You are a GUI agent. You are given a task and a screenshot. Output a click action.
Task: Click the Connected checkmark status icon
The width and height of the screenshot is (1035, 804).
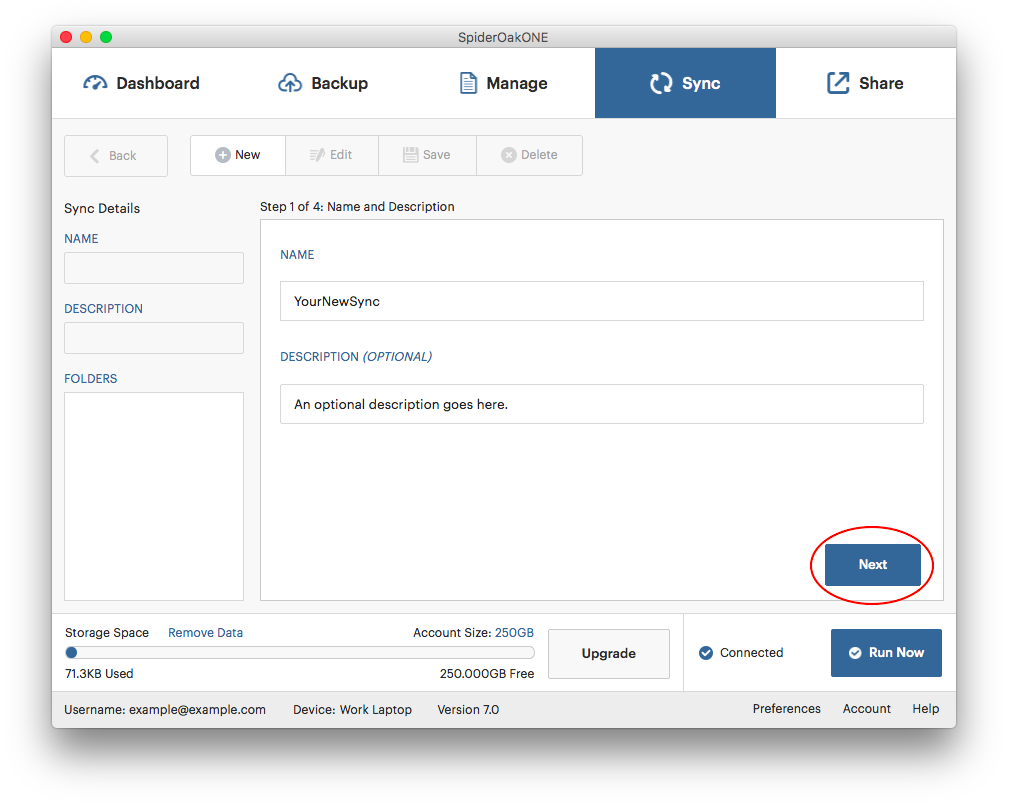coord(707,653)
